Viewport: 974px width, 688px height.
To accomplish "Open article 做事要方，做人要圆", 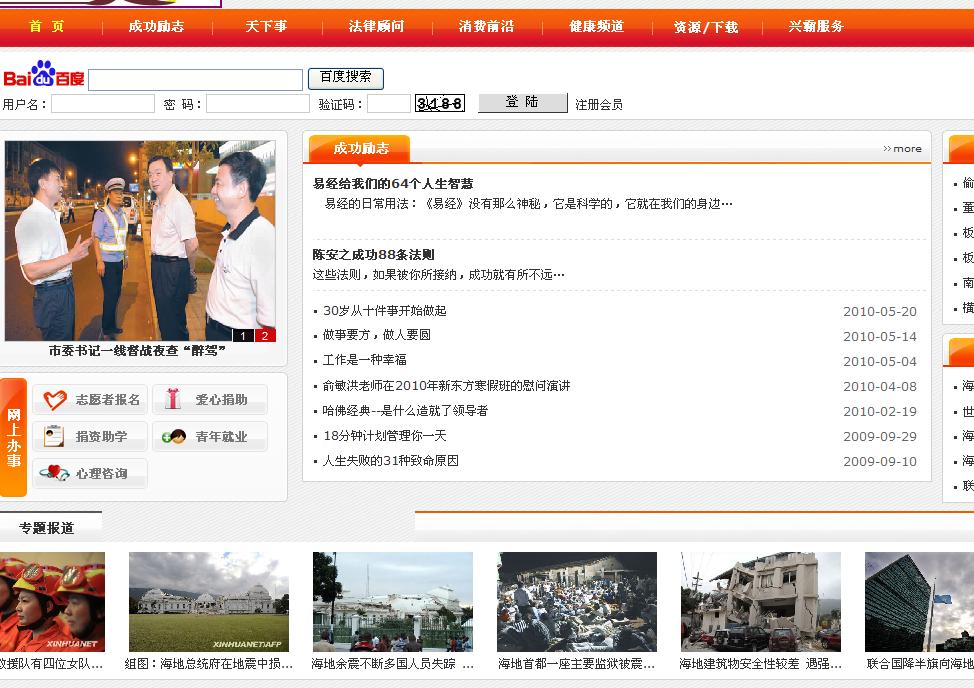I will (x=376, y=335).
